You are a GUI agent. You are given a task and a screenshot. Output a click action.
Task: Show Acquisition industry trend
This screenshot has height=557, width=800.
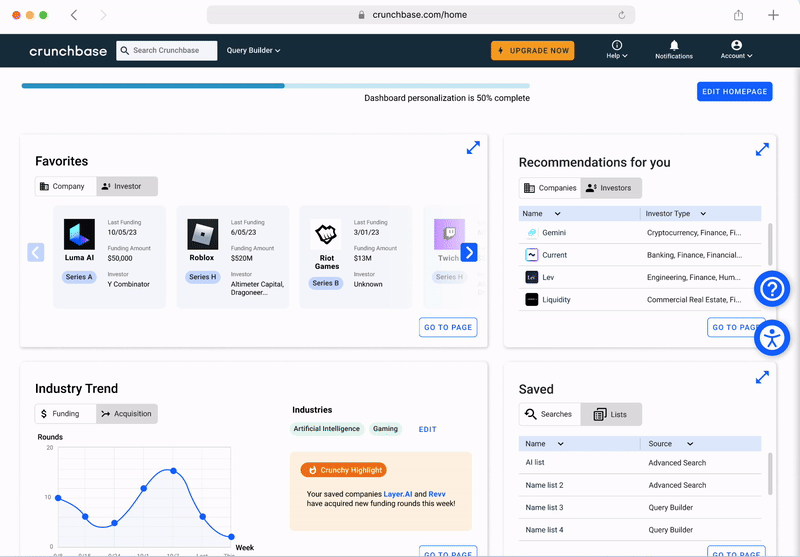127,414
